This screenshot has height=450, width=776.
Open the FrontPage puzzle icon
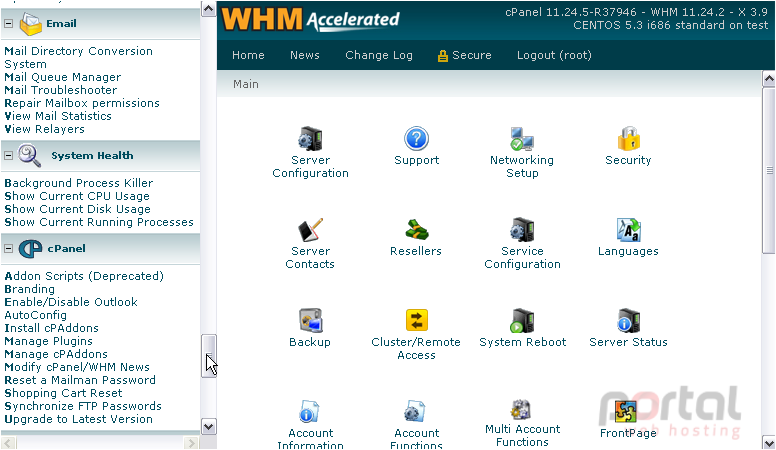coord(626,412)
